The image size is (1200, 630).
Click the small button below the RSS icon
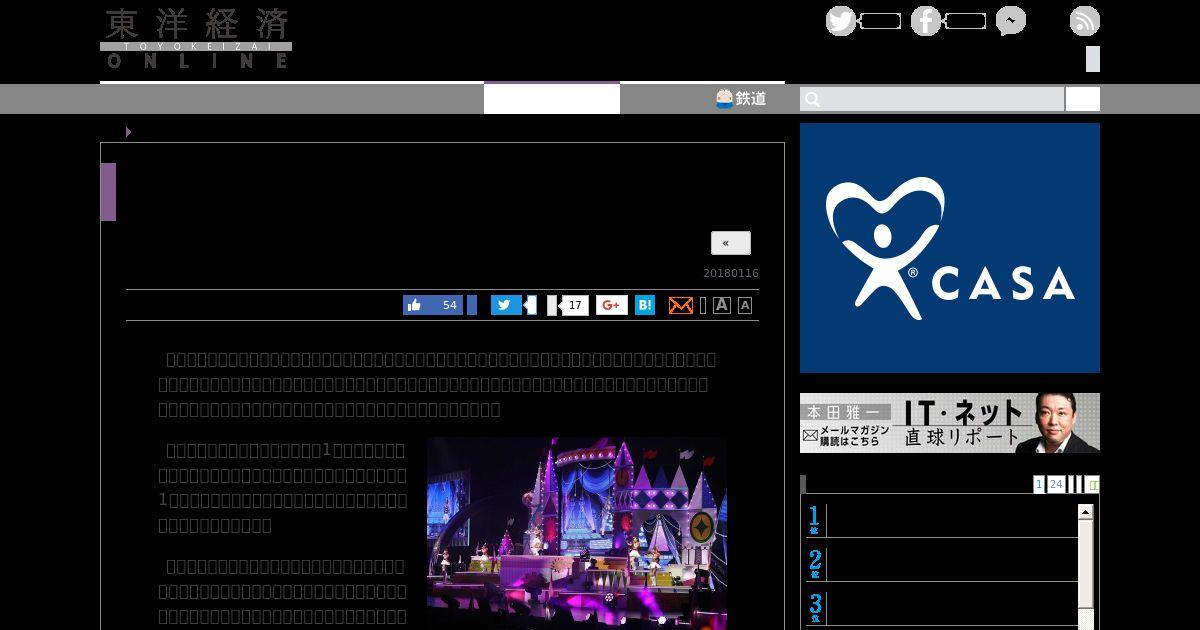click(x=1093, y=59)
